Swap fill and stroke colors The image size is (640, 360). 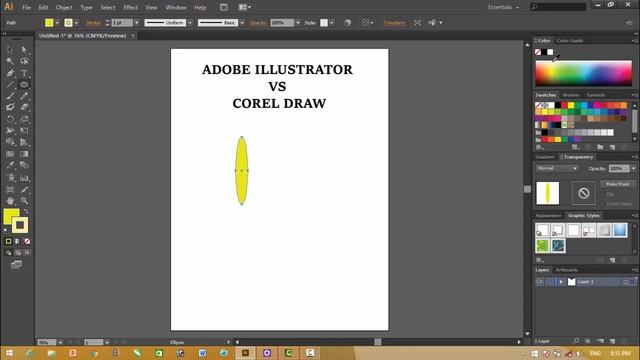click(x=26, y=211)
